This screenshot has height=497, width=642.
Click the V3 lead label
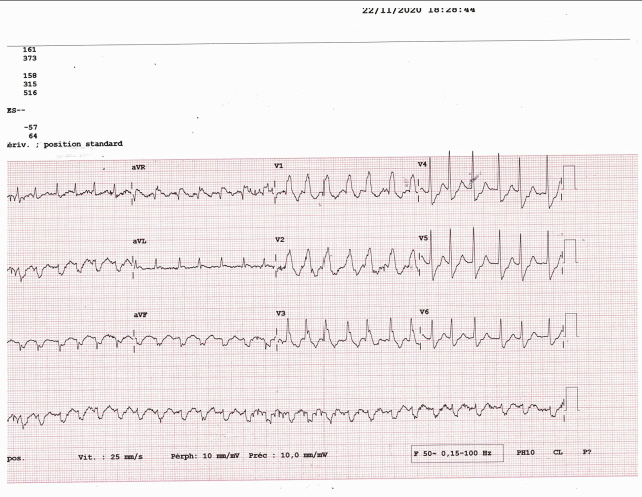280,314
